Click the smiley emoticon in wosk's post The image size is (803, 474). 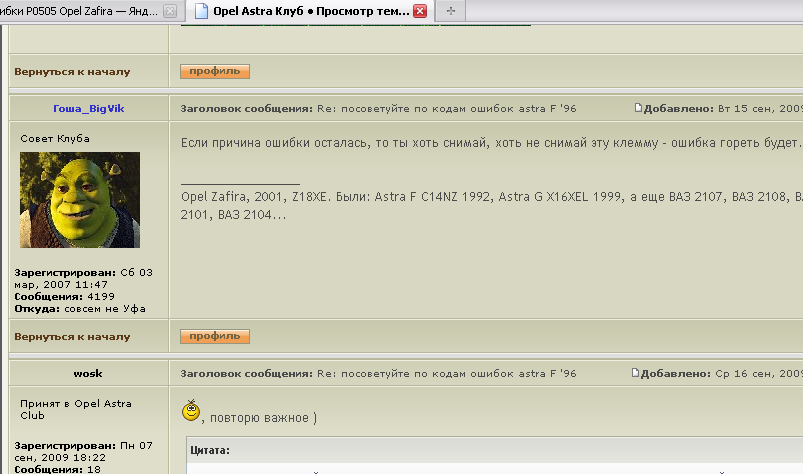click(191, 411)
